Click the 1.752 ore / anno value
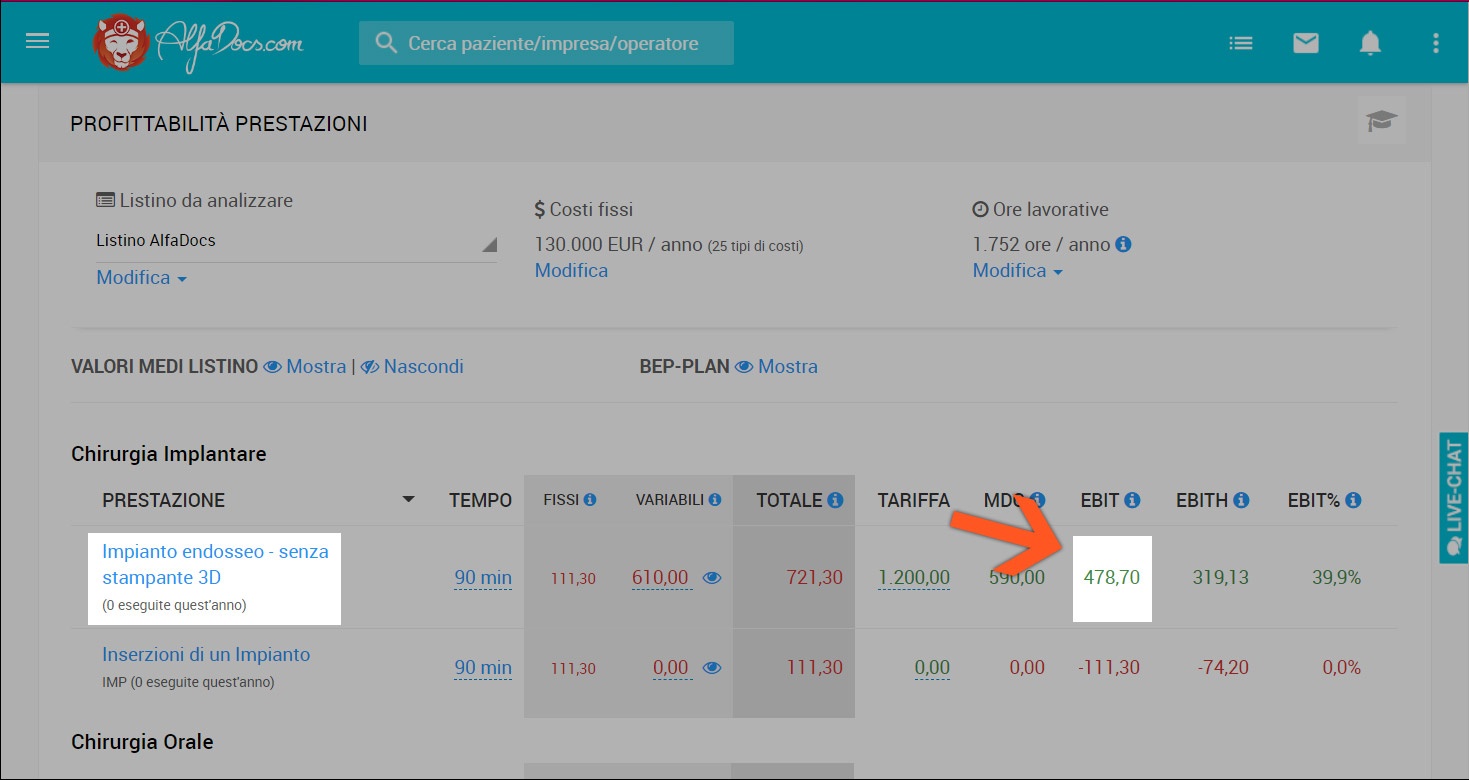The height and width of the screenshot is (780, 1469). 1041,244
